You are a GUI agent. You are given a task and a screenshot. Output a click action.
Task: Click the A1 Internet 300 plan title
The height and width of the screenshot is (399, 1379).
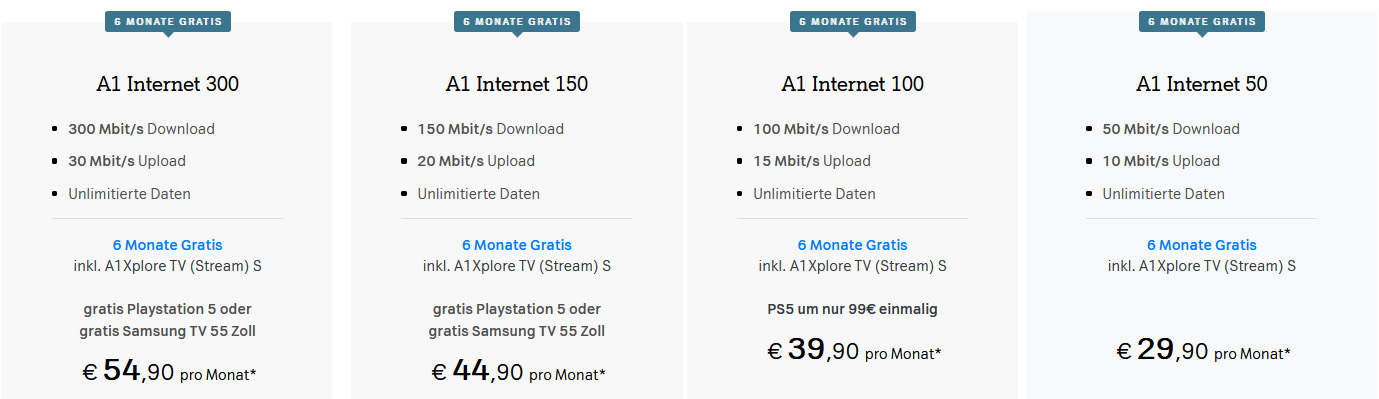coord(167,84)
